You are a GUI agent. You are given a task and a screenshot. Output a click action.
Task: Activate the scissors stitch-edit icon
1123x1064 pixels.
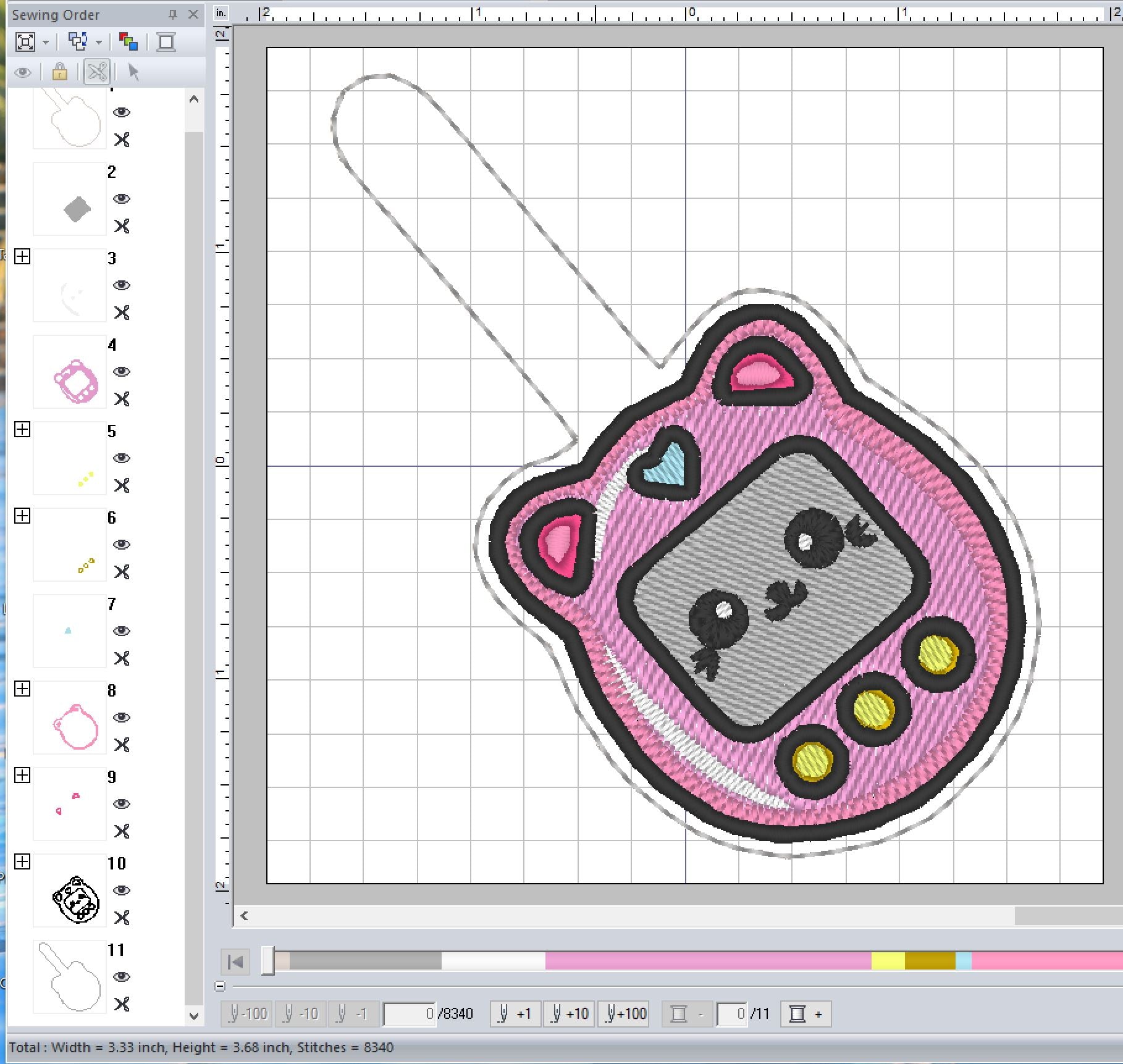coord(96,72)
